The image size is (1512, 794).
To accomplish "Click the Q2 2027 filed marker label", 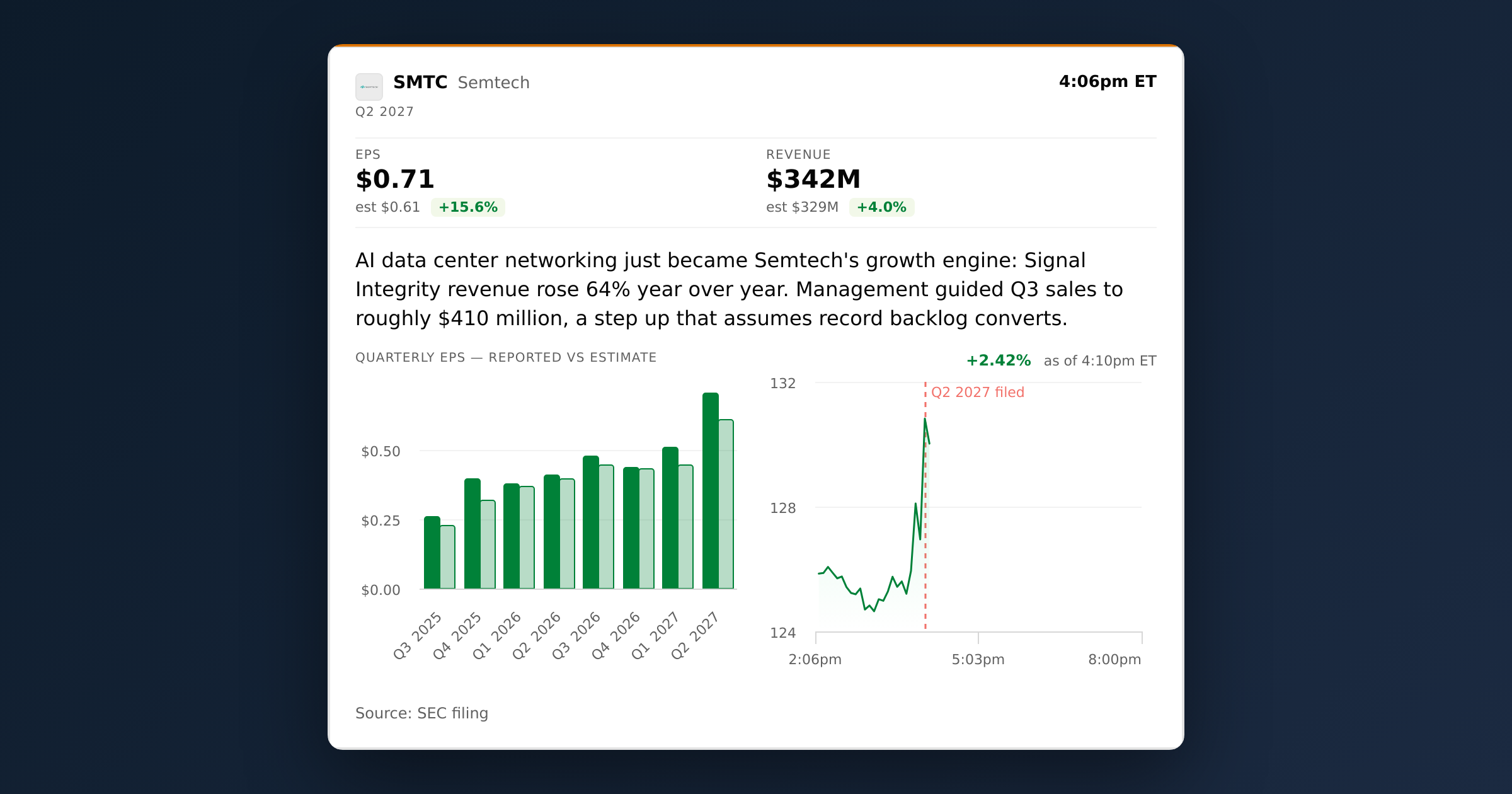I will point(978,392).
